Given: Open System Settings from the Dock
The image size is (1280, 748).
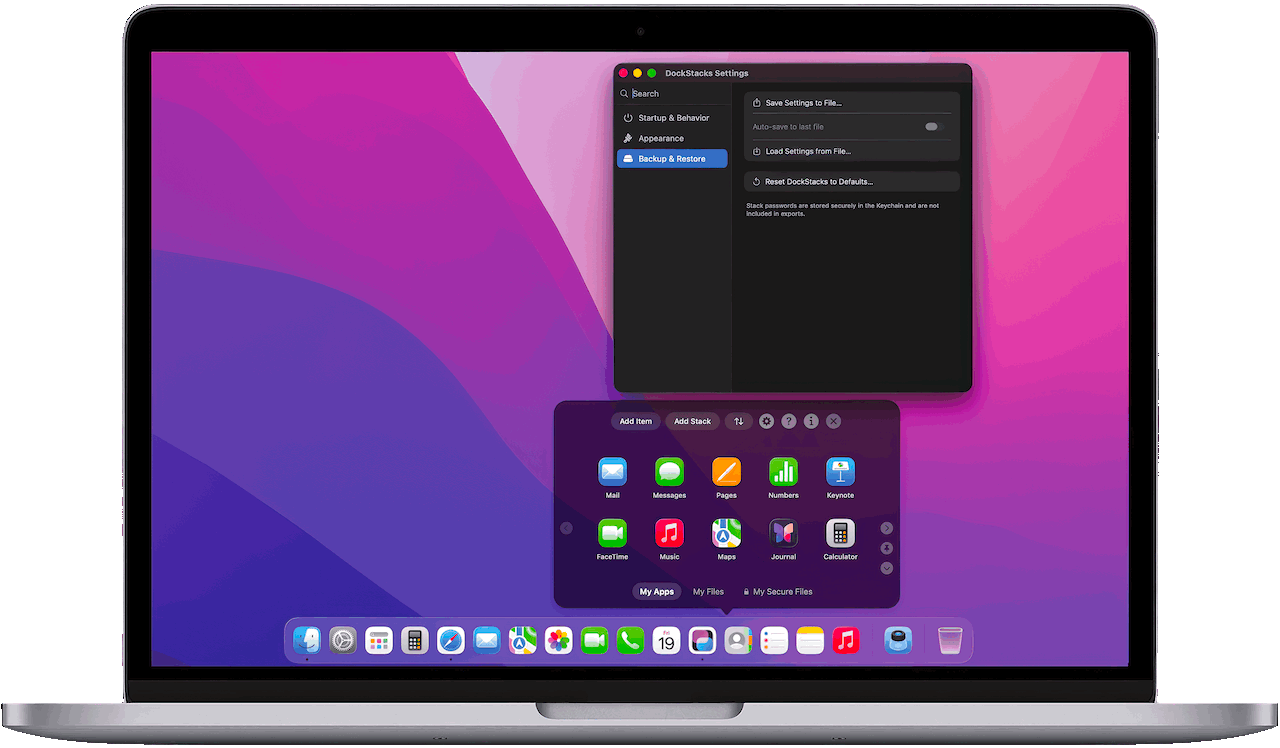Looking at the screenshot, I should tap(343, 640).
